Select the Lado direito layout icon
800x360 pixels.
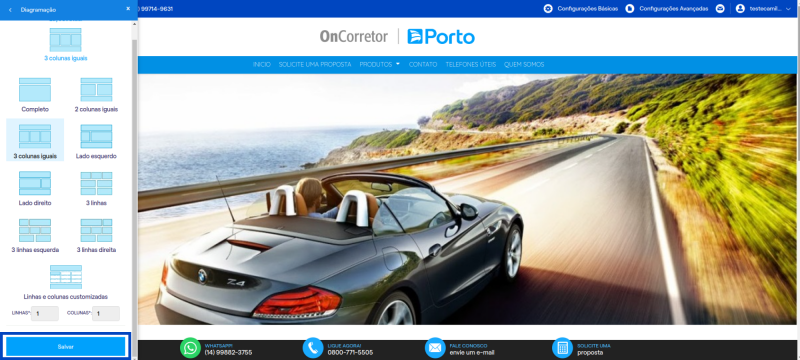pyautogui.click(x=35, y=183)
